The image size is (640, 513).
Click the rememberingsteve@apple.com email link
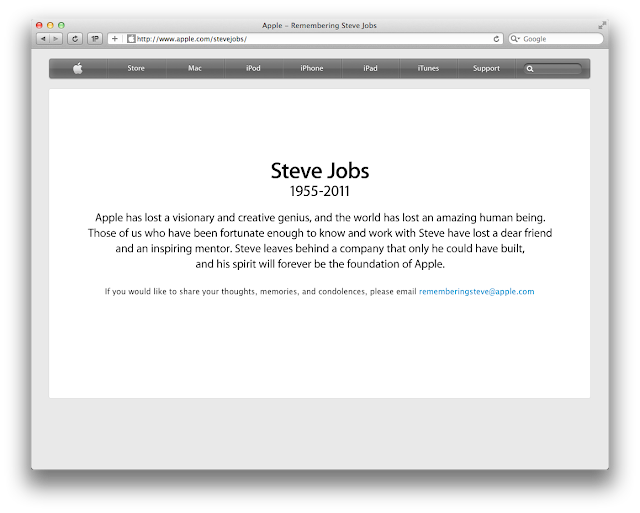click(476, 291)
